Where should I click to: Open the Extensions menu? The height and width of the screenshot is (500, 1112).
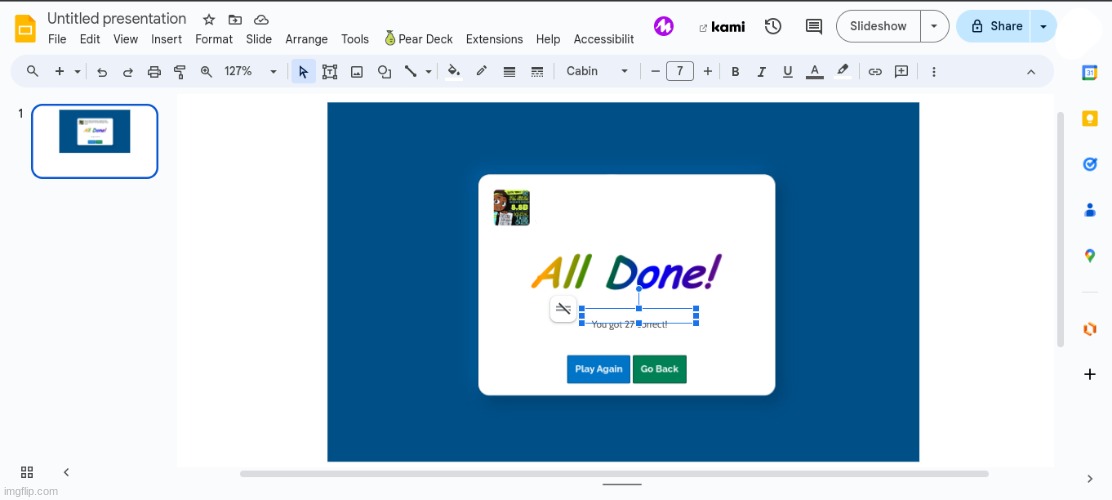tap(494, 39)
